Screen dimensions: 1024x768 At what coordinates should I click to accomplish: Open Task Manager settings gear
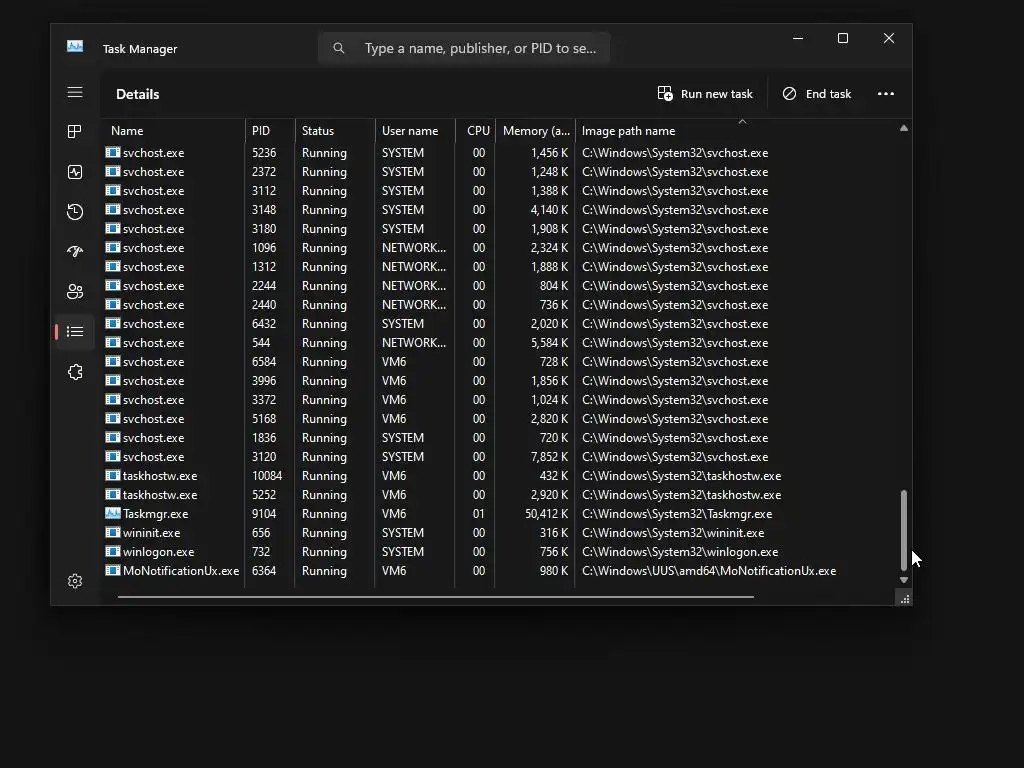click(75, 581)
